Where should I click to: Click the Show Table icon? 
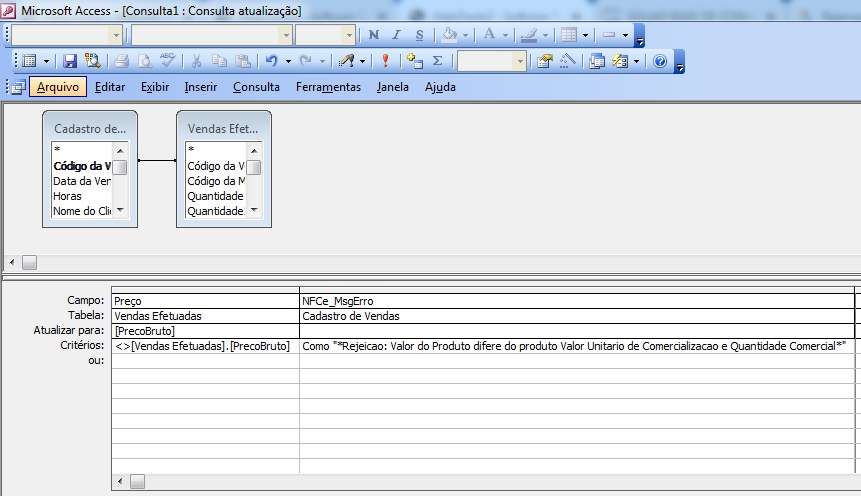(x=415, y=61)
